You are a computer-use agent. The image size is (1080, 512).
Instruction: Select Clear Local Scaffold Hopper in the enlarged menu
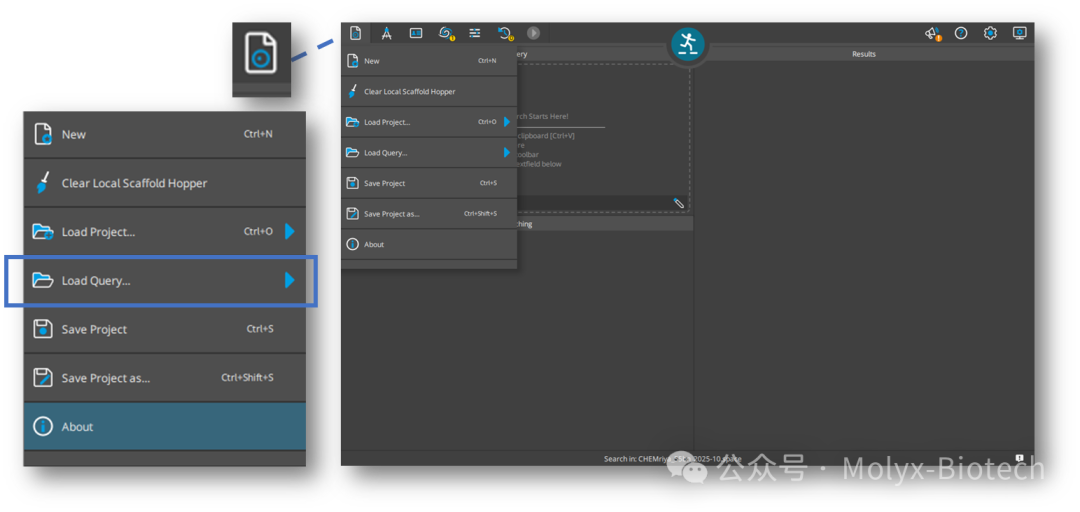tap(165, 183)
